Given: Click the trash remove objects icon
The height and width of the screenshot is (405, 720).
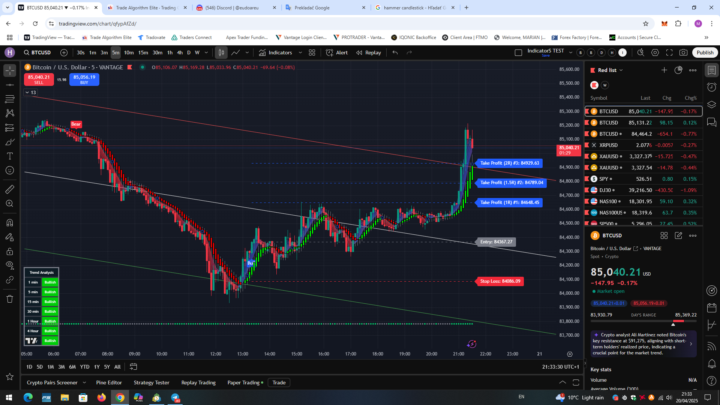Looking at the screenshot, I should (x=10, y=299).
